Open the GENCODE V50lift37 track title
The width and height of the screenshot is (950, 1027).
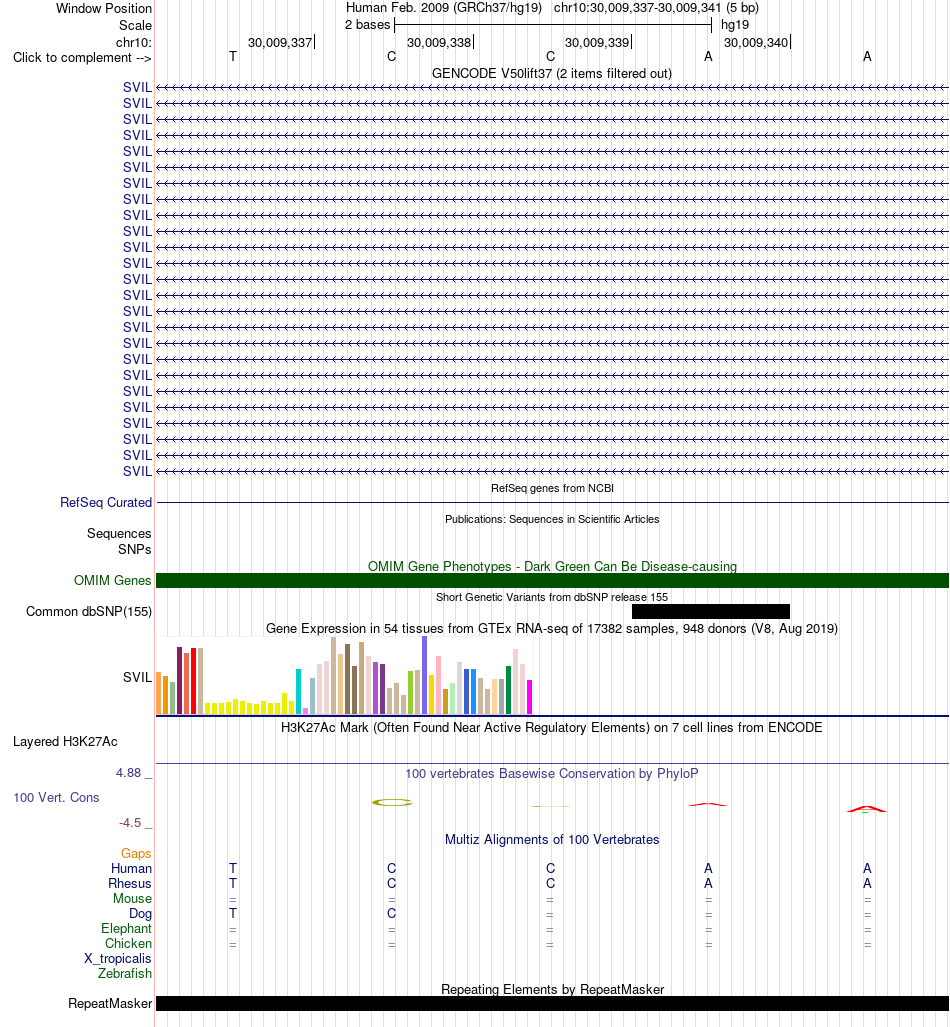[x=552, y=73]
